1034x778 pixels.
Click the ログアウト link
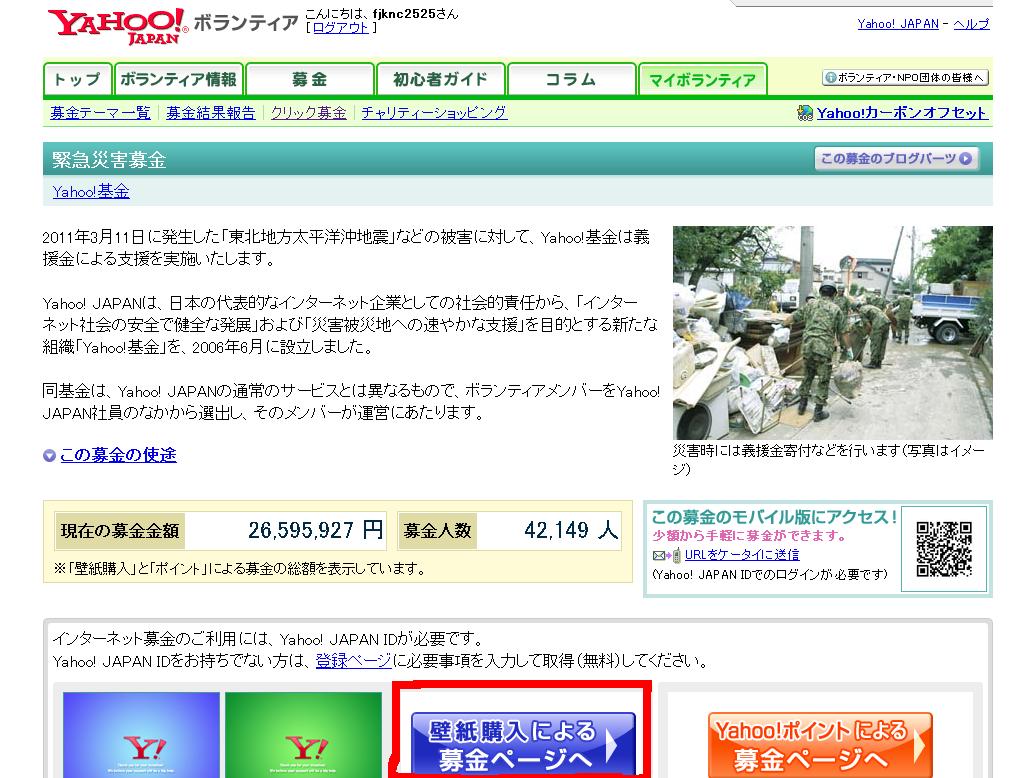tap(340, 28)
